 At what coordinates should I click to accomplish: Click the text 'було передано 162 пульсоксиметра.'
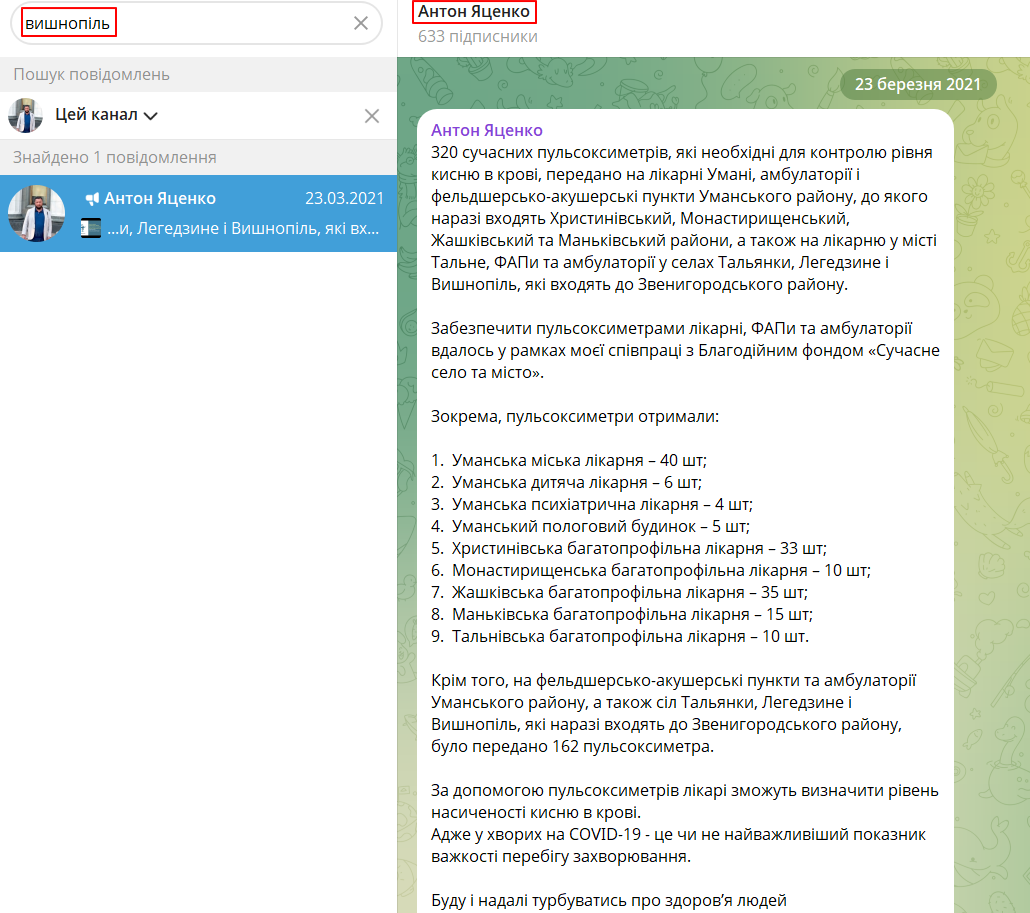coord(572,747)
